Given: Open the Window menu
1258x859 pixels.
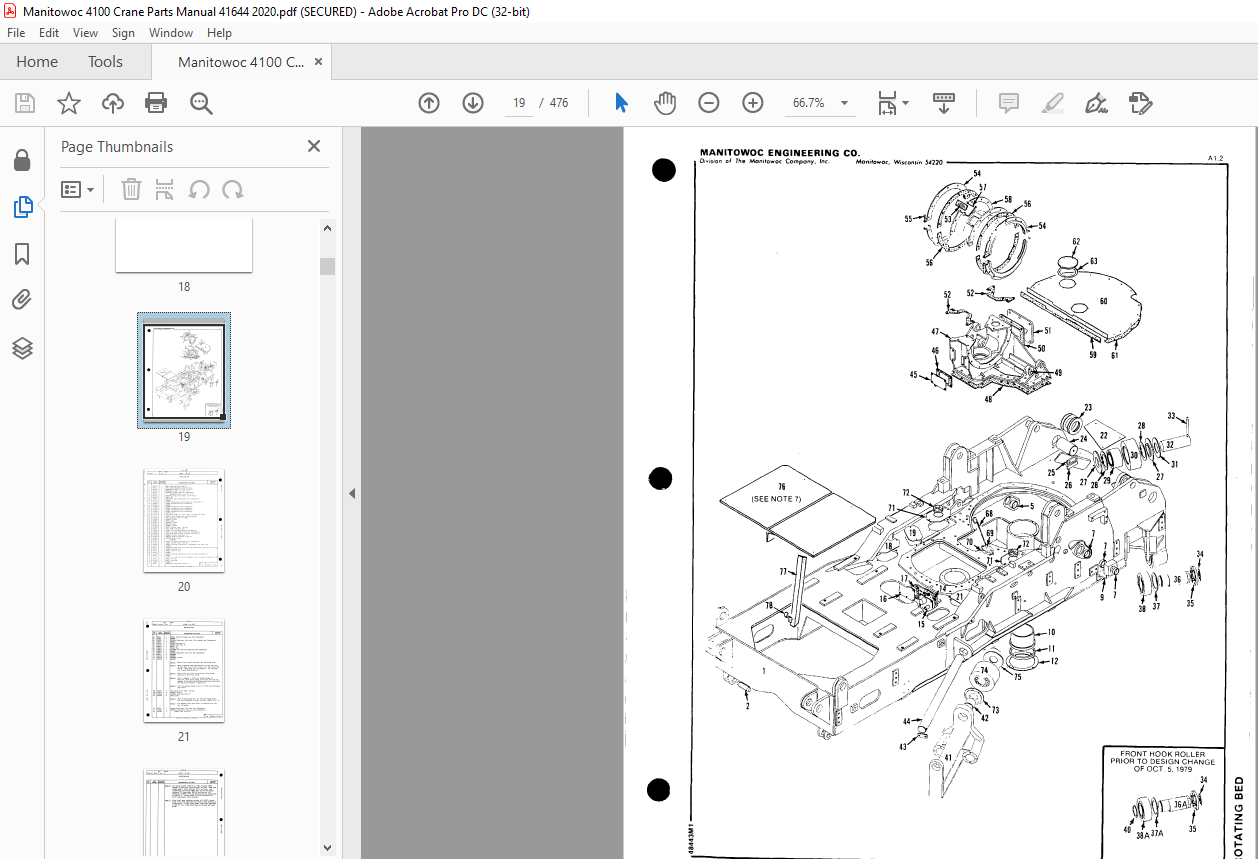Looking at the screenshot, I should (x=171, y=32).
